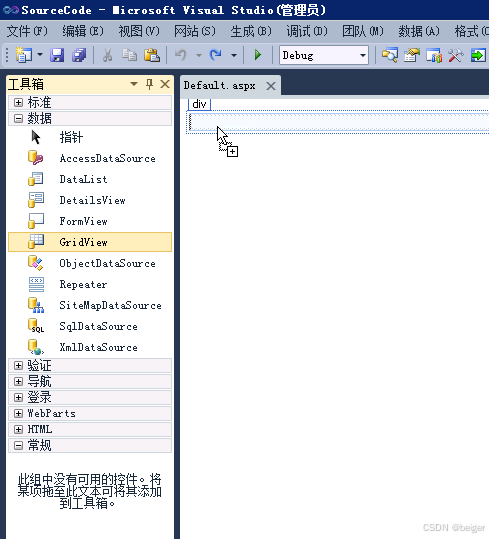489x539 pixels.
Task: Open the Debug configuration combo box
Action: (x=324, y=55)
